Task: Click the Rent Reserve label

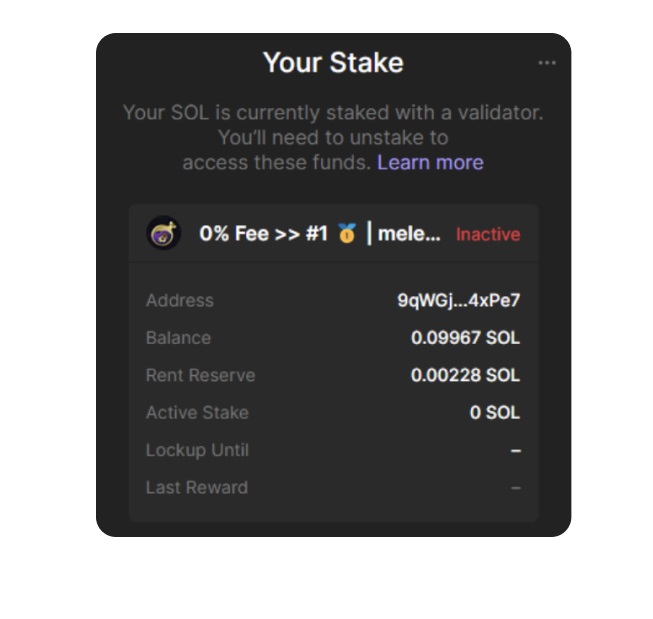Action: 200,375
